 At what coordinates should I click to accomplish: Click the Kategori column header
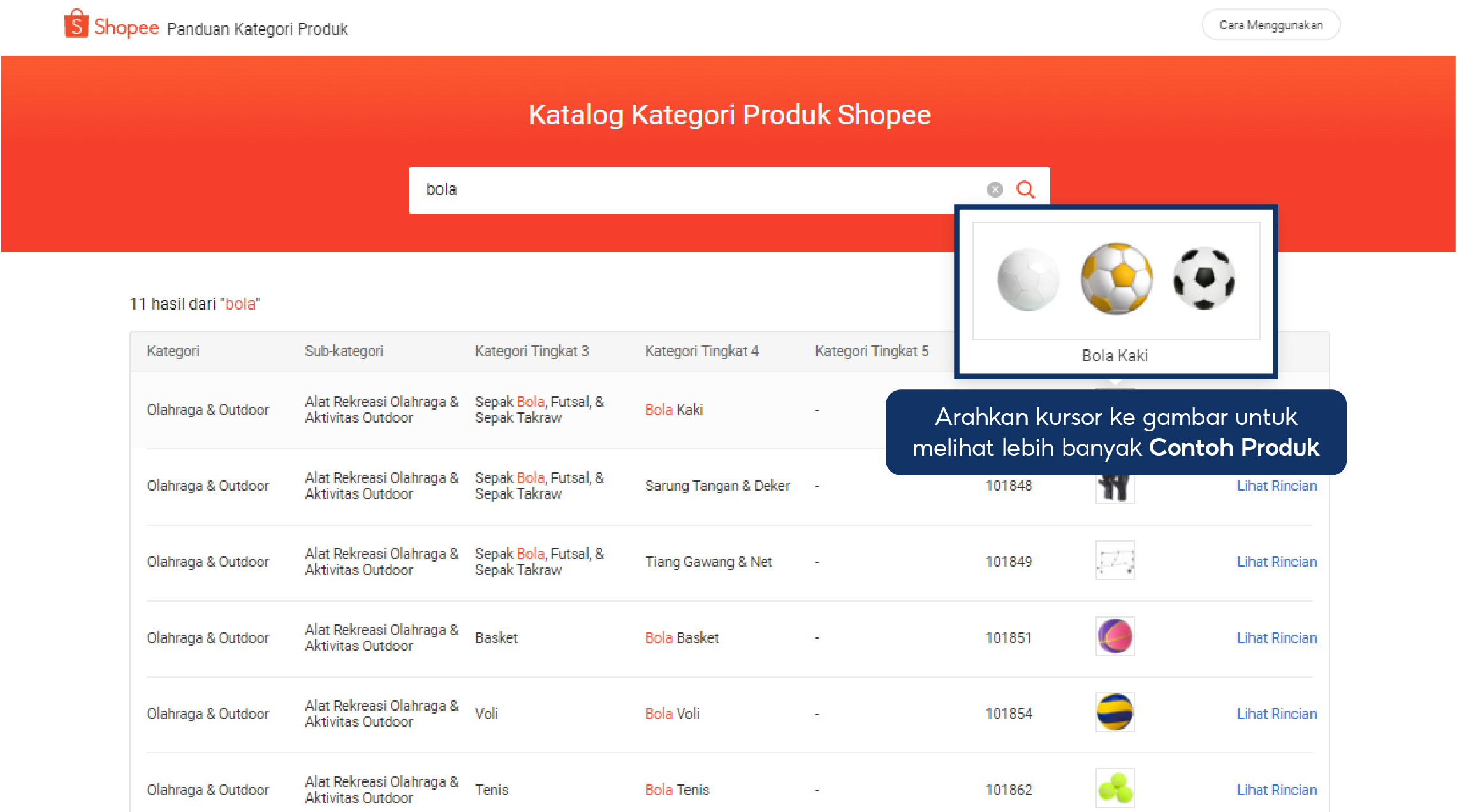click(x=172, y=351)
